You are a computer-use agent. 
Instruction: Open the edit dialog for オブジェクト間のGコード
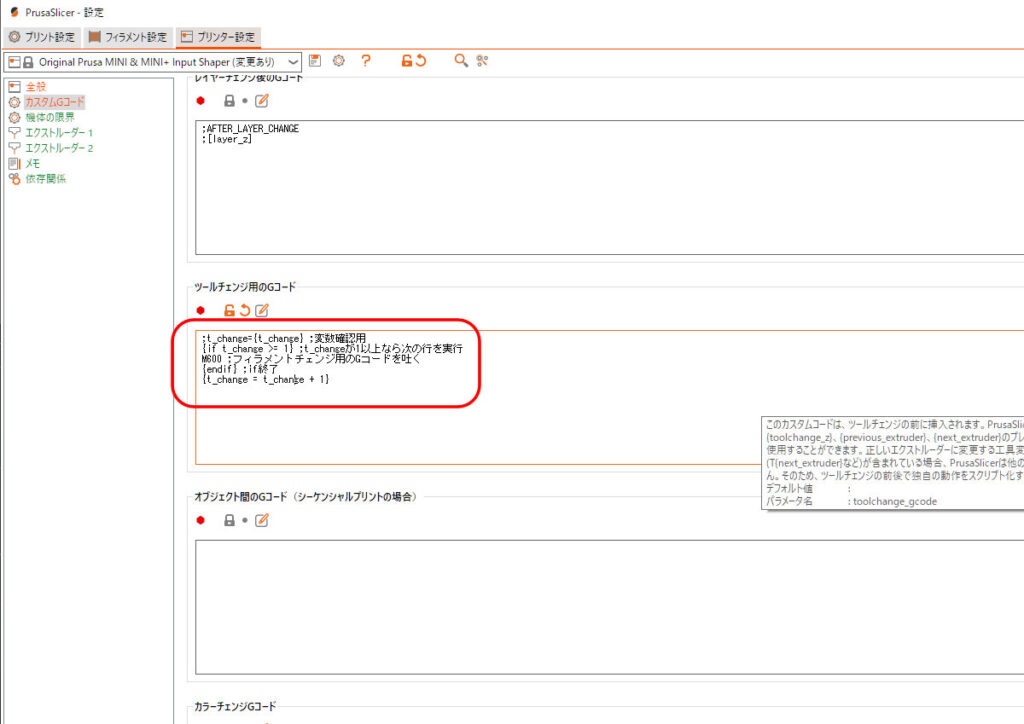pyautogui.click(x=262, y=520)
